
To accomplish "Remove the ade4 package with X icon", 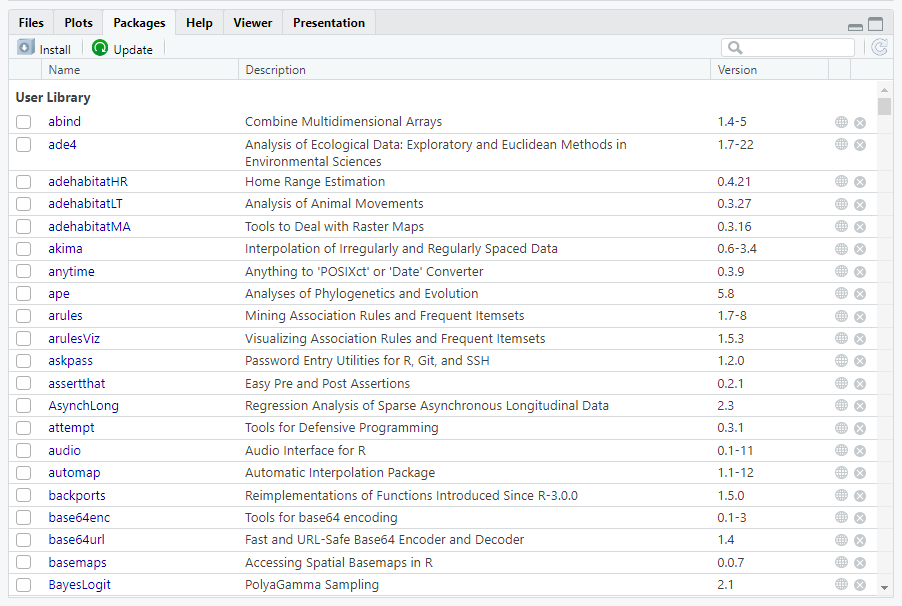I will (860, 145).
